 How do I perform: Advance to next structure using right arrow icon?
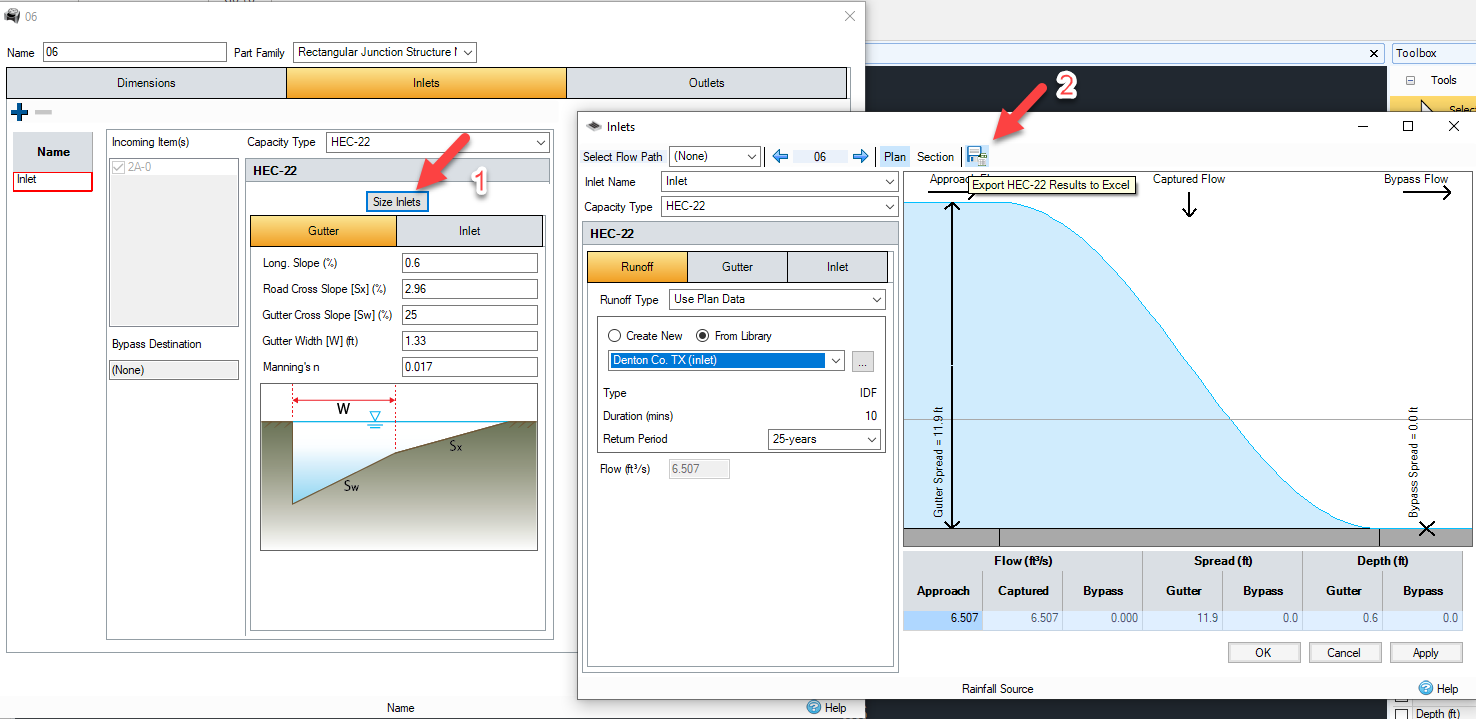[861, 156]
